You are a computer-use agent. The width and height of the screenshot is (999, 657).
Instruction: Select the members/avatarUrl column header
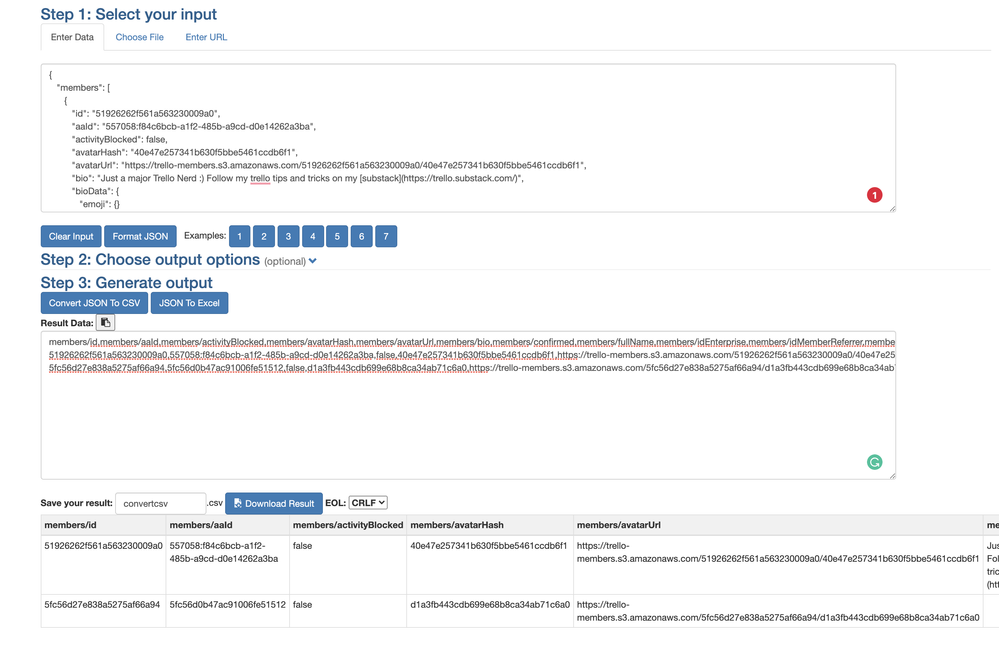pyautogui.click(x=779, y=525)
